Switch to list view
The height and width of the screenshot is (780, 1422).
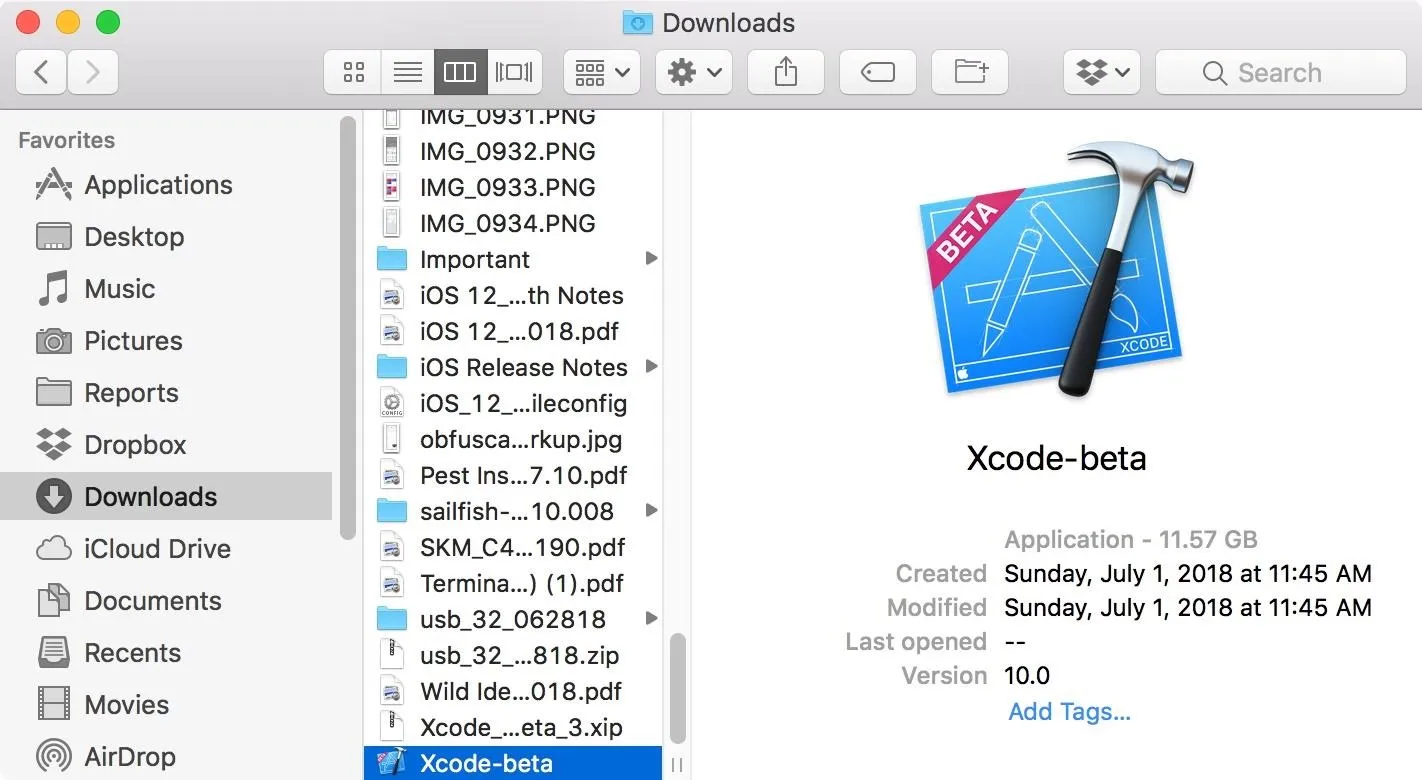pos(407,72)
